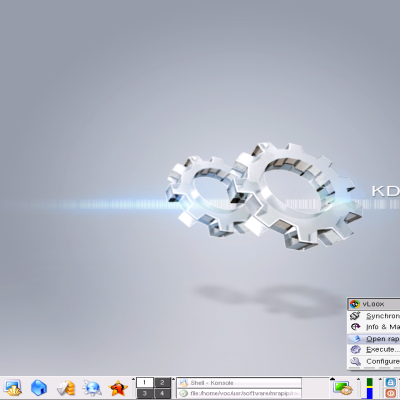Select the Info & Ma... menu entry

pos(374,327)
